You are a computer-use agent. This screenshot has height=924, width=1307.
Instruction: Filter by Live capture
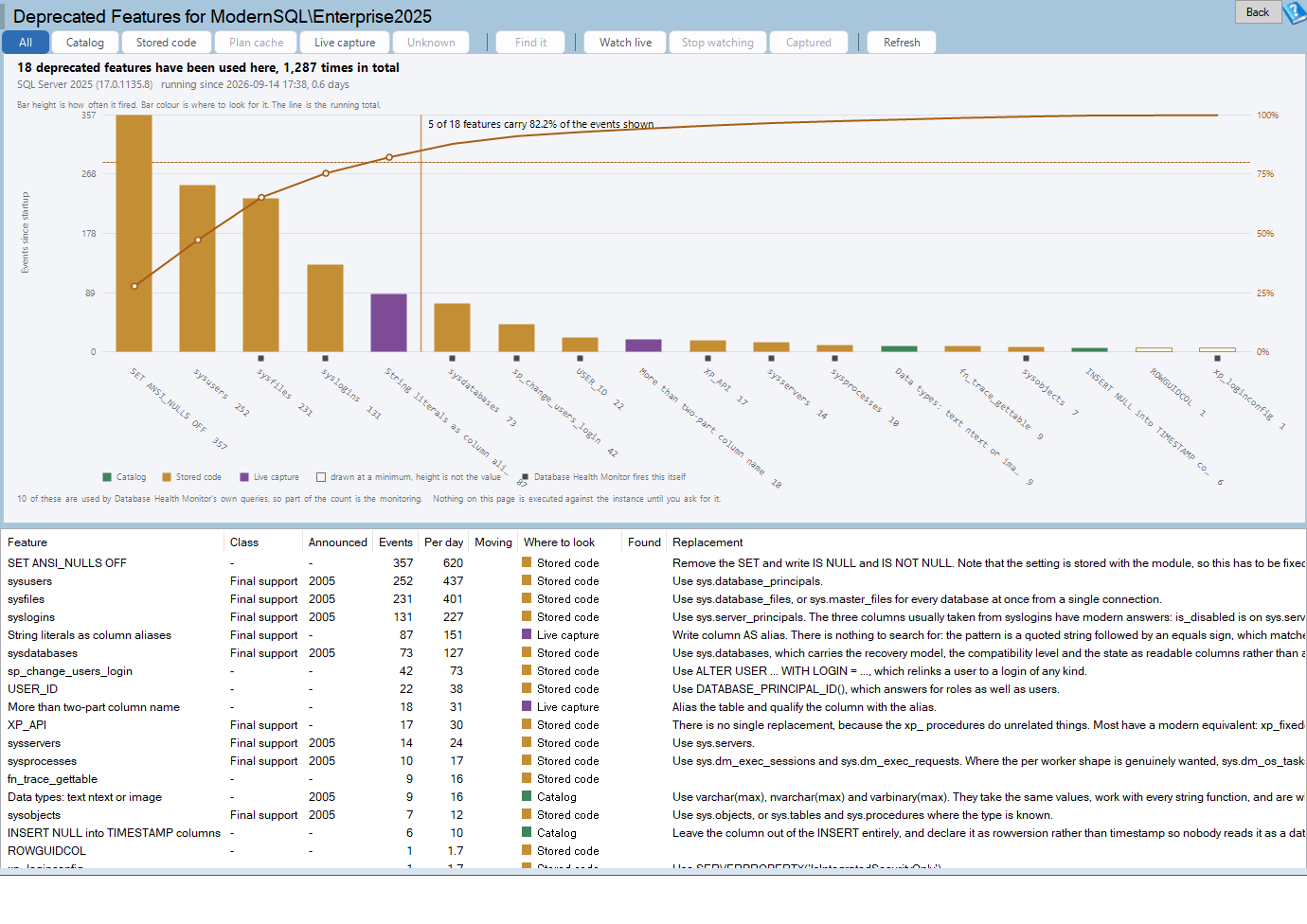345,43
